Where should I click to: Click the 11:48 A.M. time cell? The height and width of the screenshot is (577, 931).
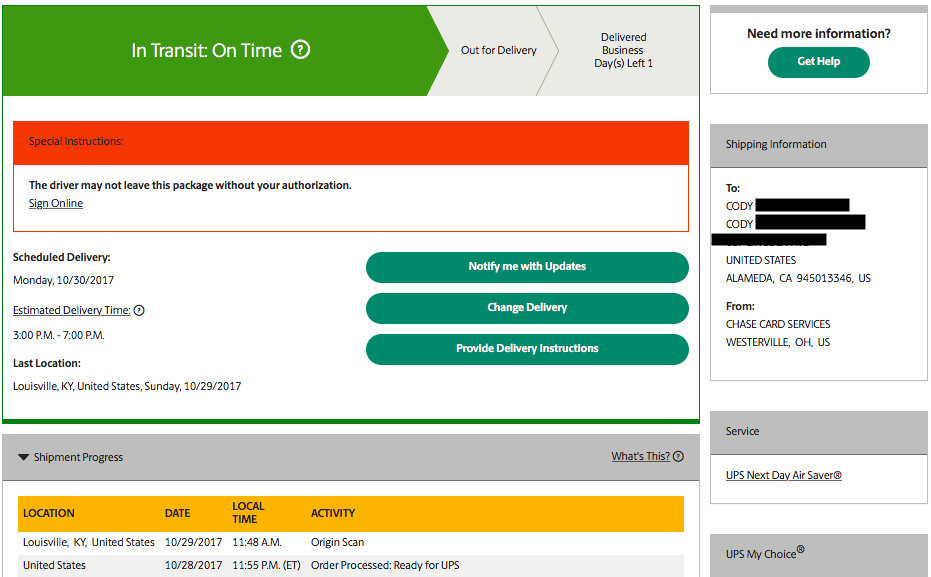(x=257, y=543)
